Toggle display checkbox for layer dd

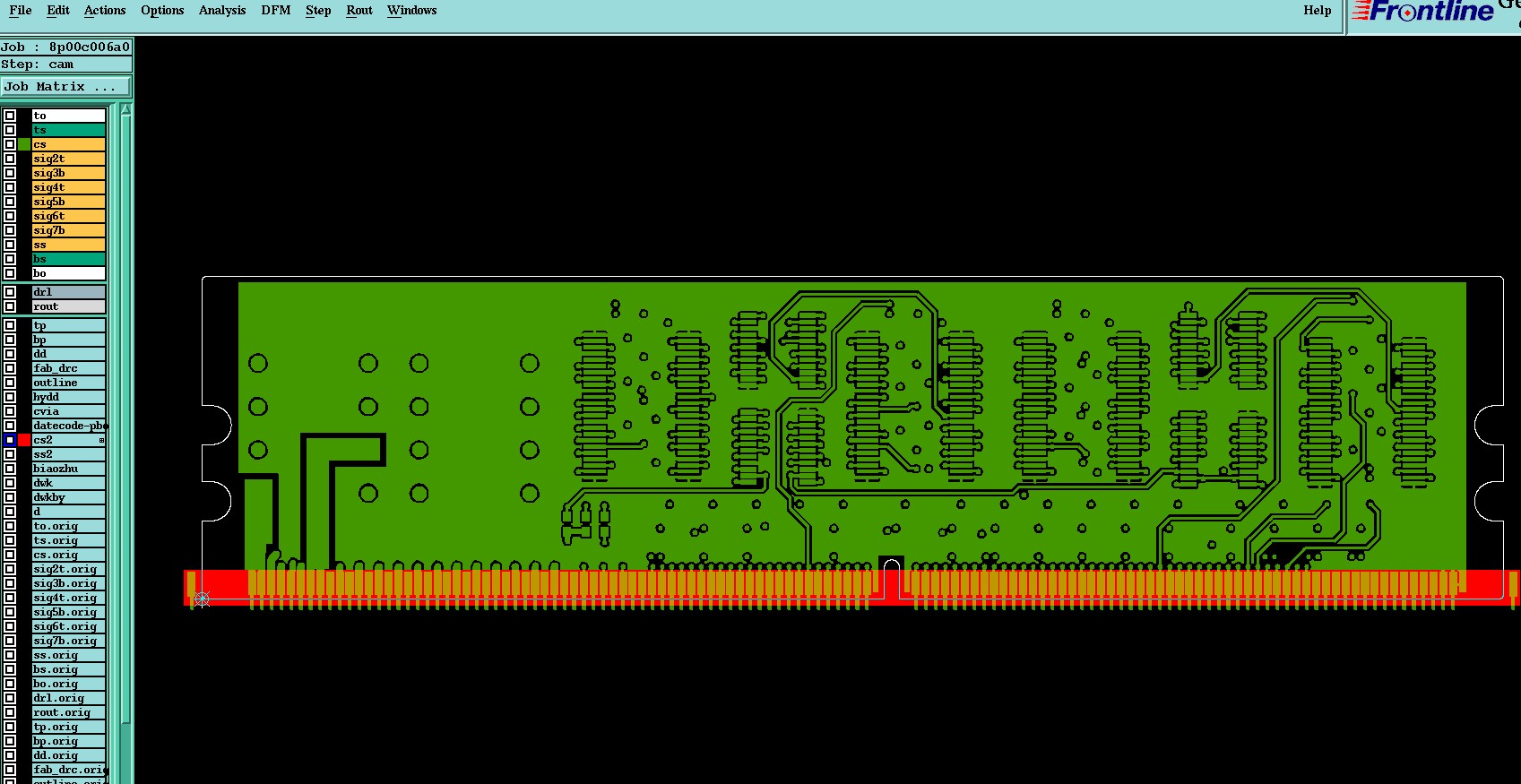pyautogui.click(x=10, y=354)
